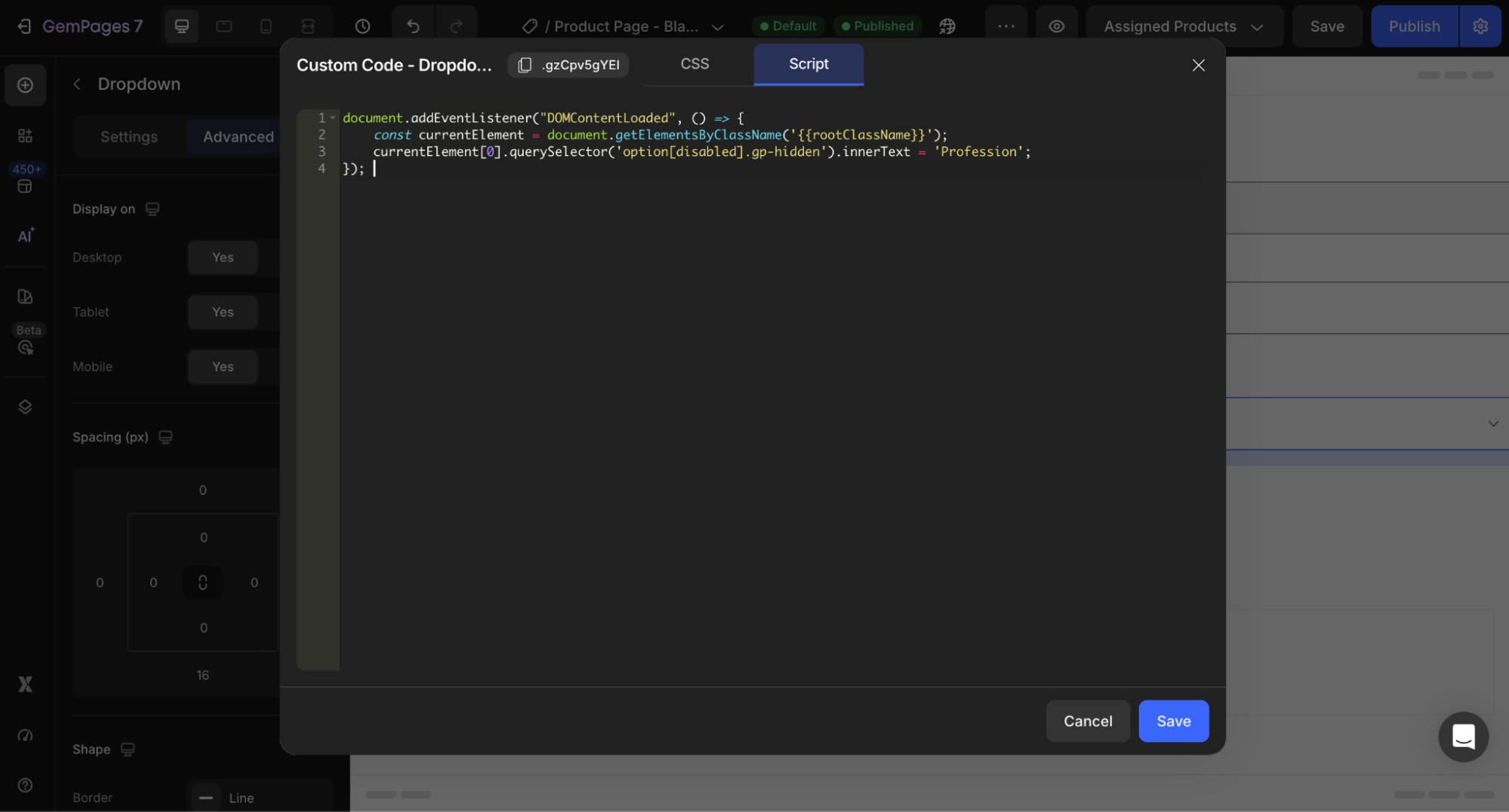Screen dimensions: 1509x812
Task: Expand the Product Page title dropdown
Action: pyautogui.click(x=718, y=26)
